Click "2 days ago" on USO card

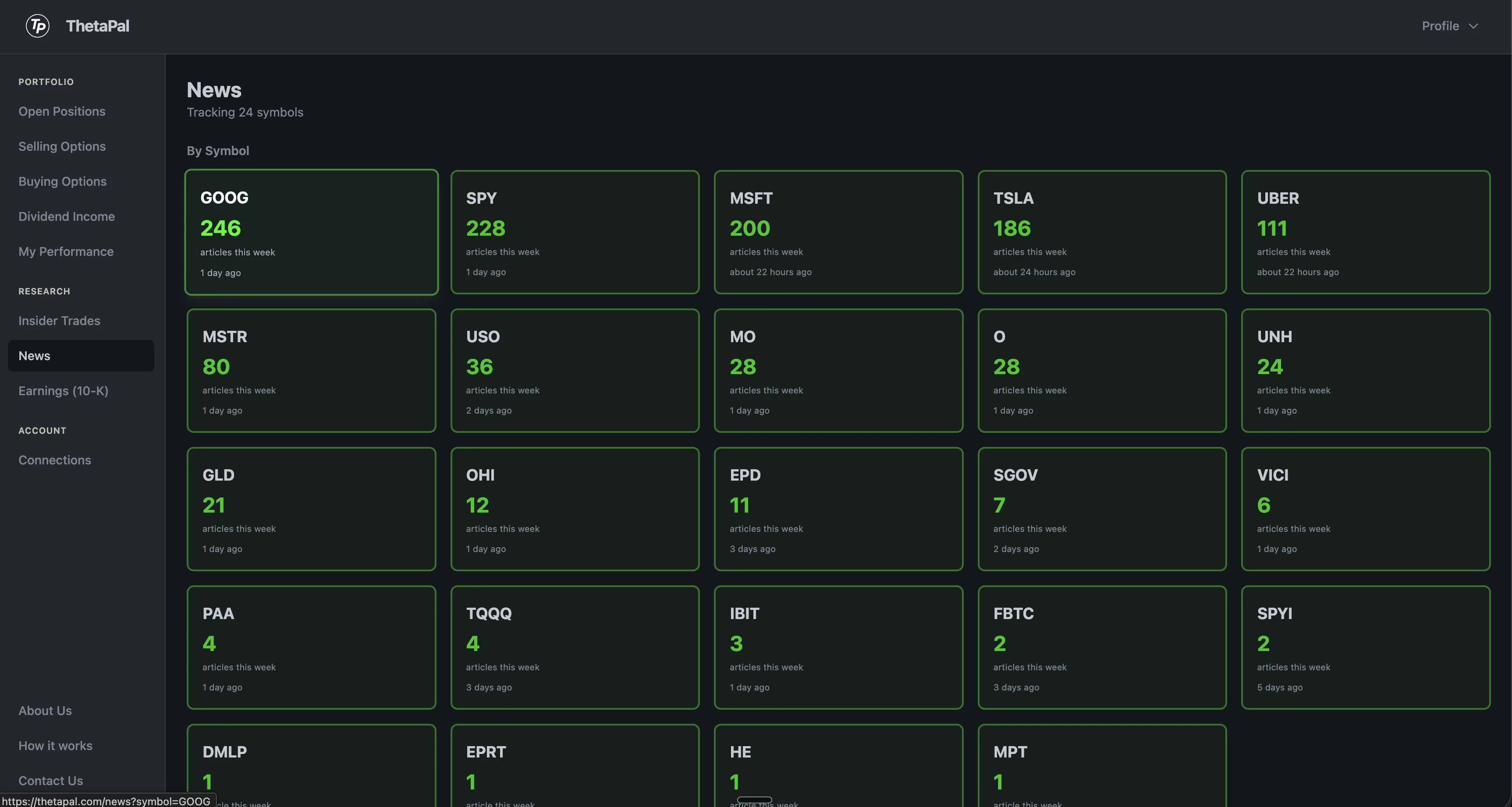point(489,411)
